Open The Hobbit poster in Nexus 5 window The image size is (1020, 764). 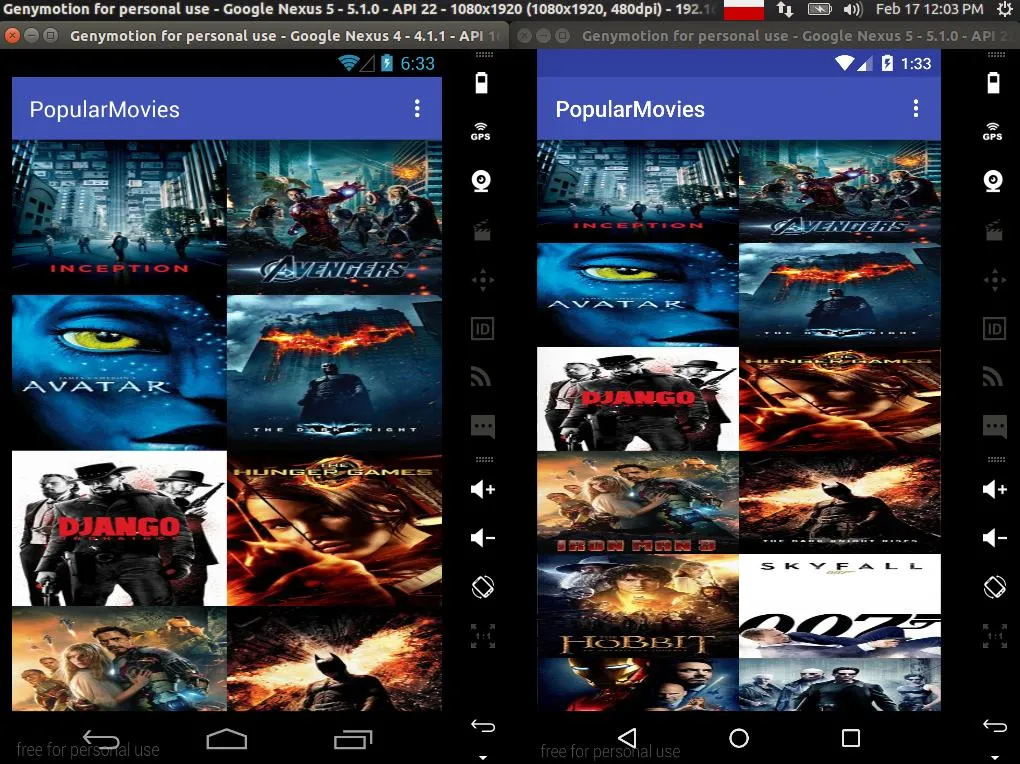(638, 606)
